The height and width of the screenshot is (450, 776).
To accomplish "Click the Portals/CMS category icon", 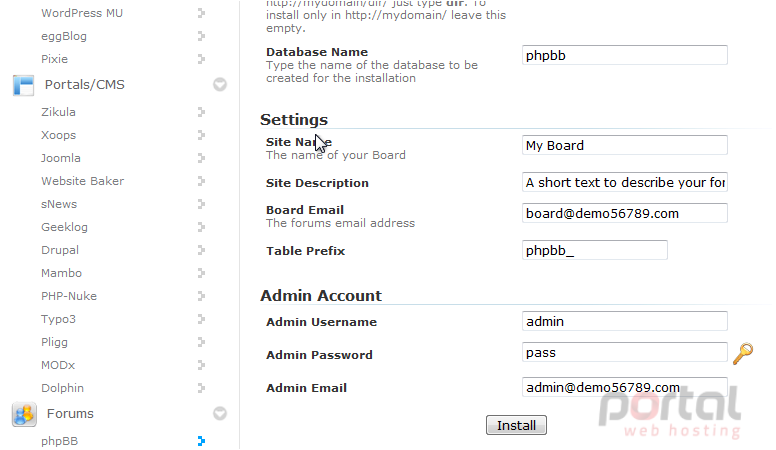I will point(23,85).
